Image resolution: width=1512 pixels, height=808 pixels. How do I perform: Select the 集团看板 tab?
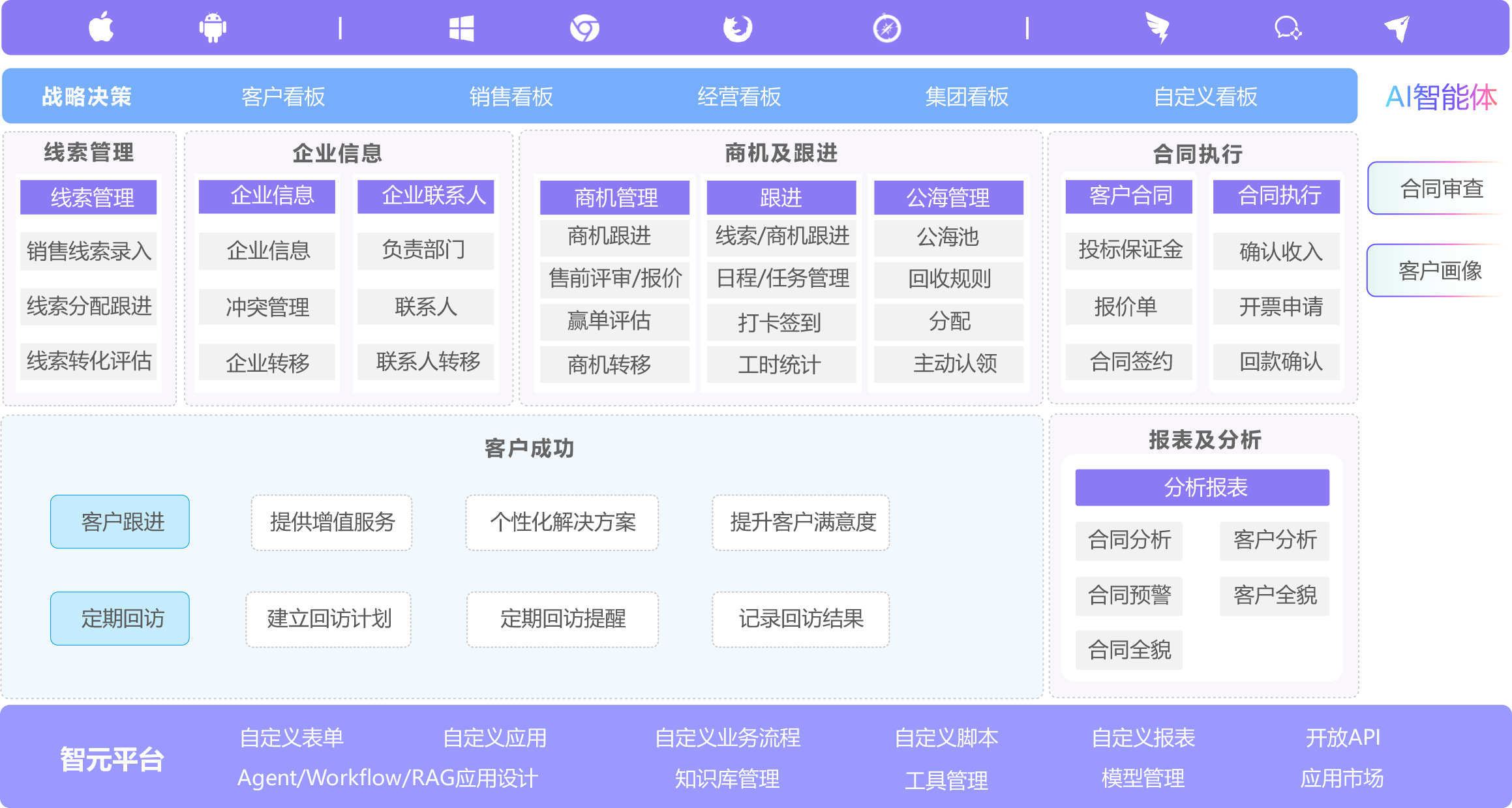point(966,97)
